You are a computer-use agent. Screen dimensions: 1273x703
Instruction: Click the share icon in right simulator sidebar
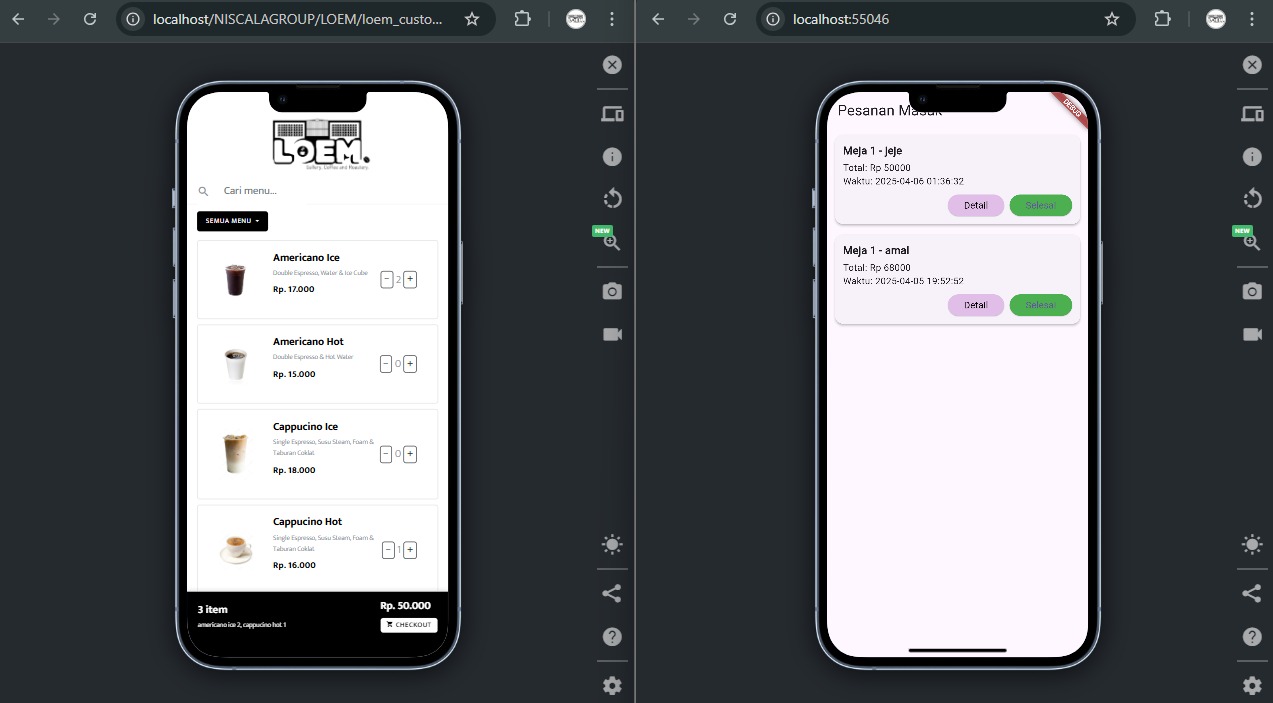1251,593
